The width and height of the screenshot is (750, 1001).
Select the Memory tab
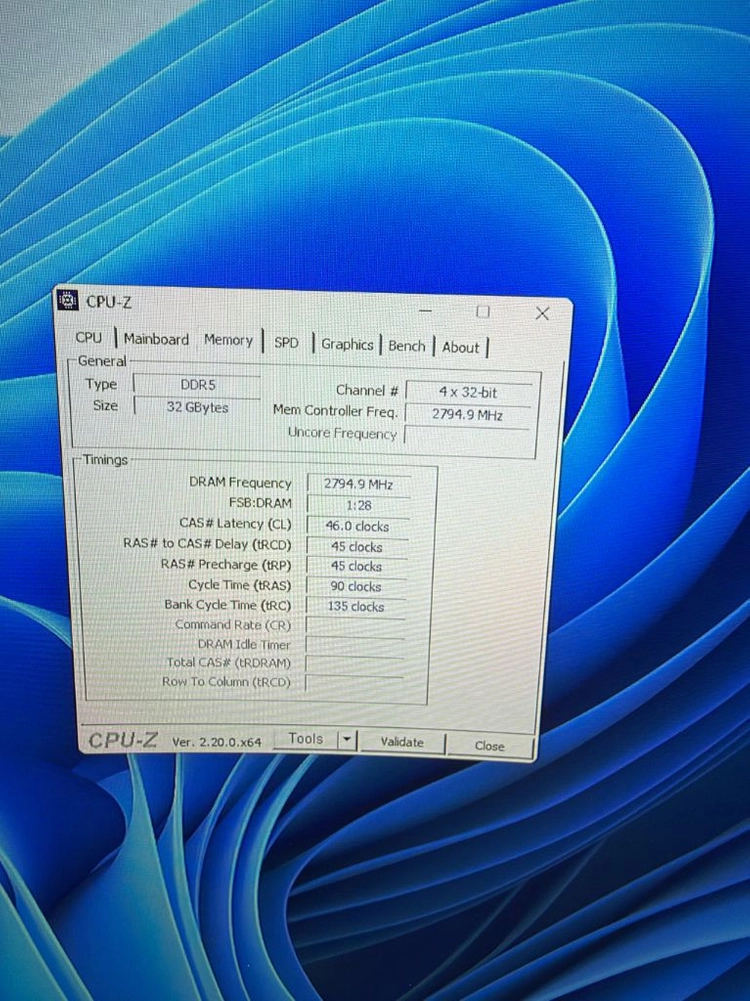pos(228,340)
